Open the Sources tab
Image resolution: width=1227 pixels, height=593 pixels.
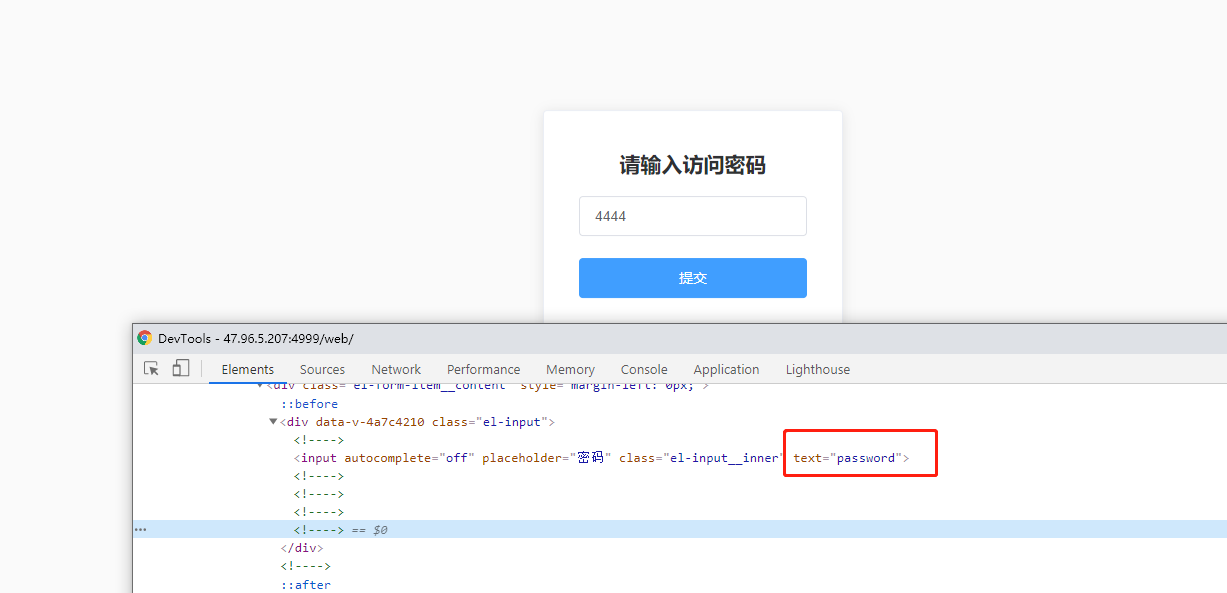(x=322, y=369)
